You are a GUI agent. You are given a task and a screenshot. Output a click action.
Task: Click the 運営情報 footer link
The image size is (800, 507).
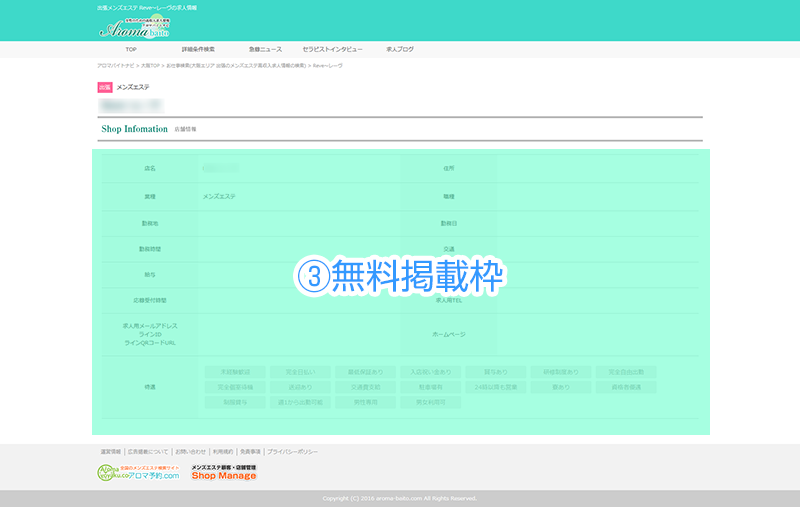tap(109, 452)
